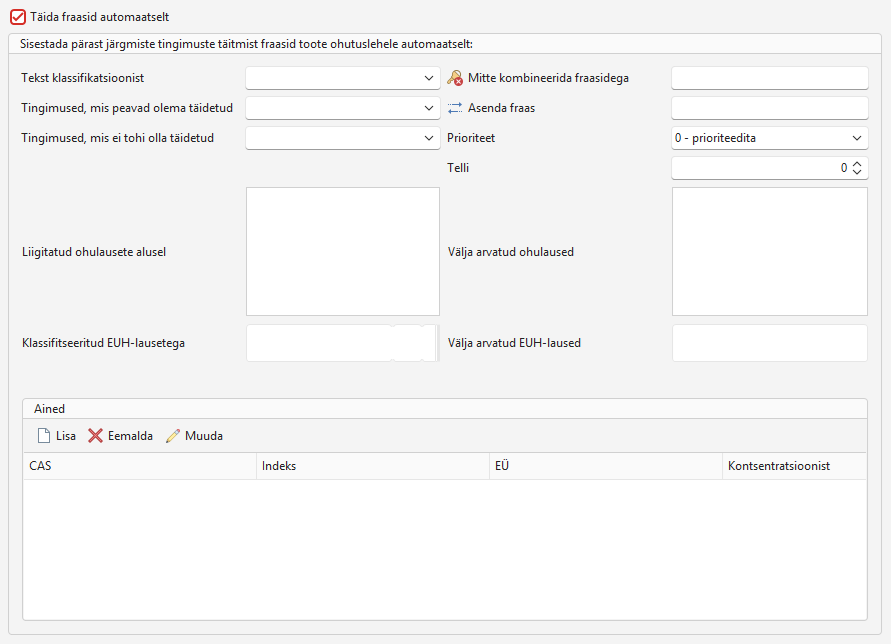Open Tingimused, mis ei tohi olla täidetud dropdown

pos(343,138)
